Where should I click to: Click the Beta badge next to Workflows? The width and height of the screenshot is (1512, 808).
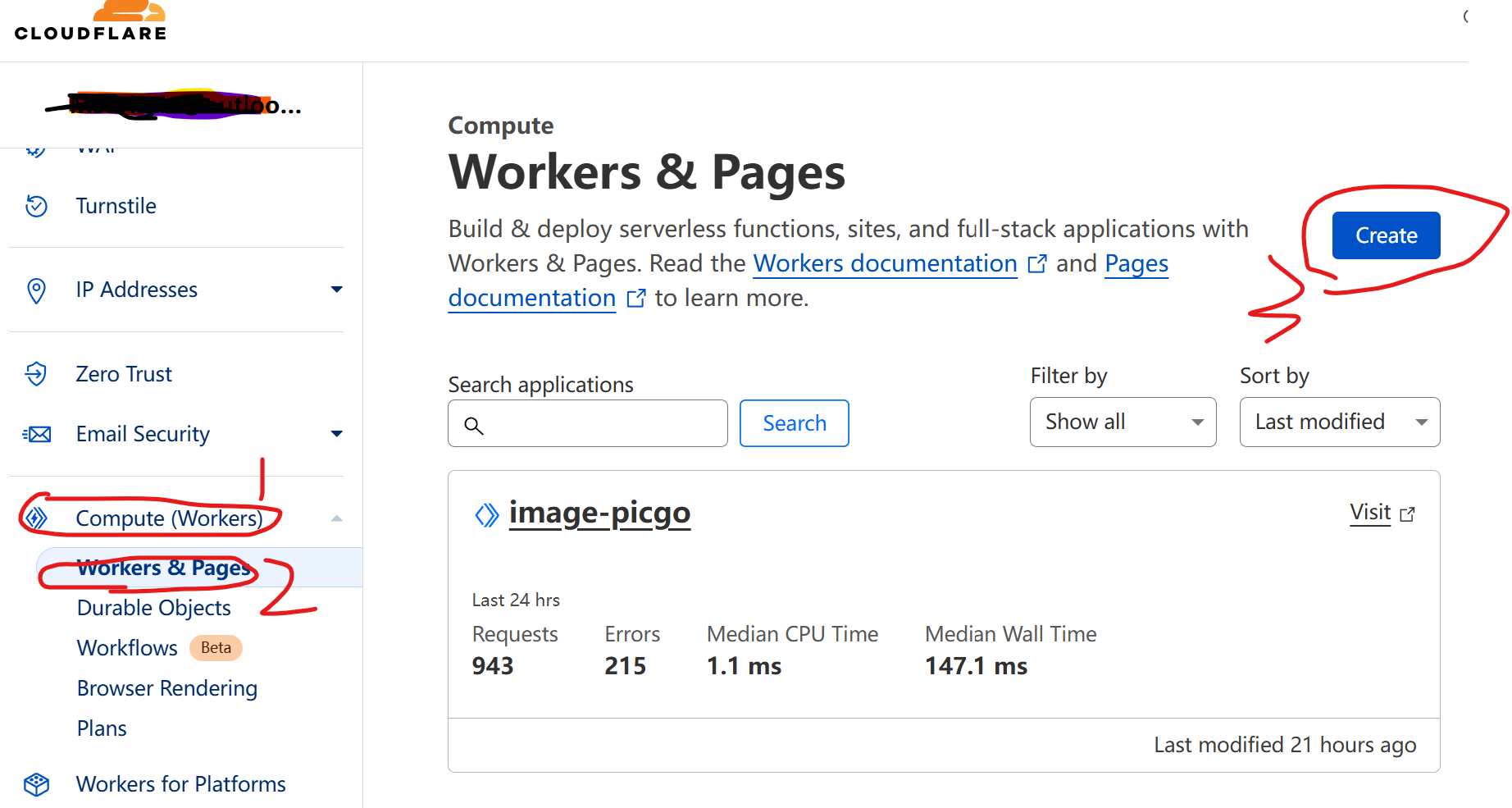(216, 647)
